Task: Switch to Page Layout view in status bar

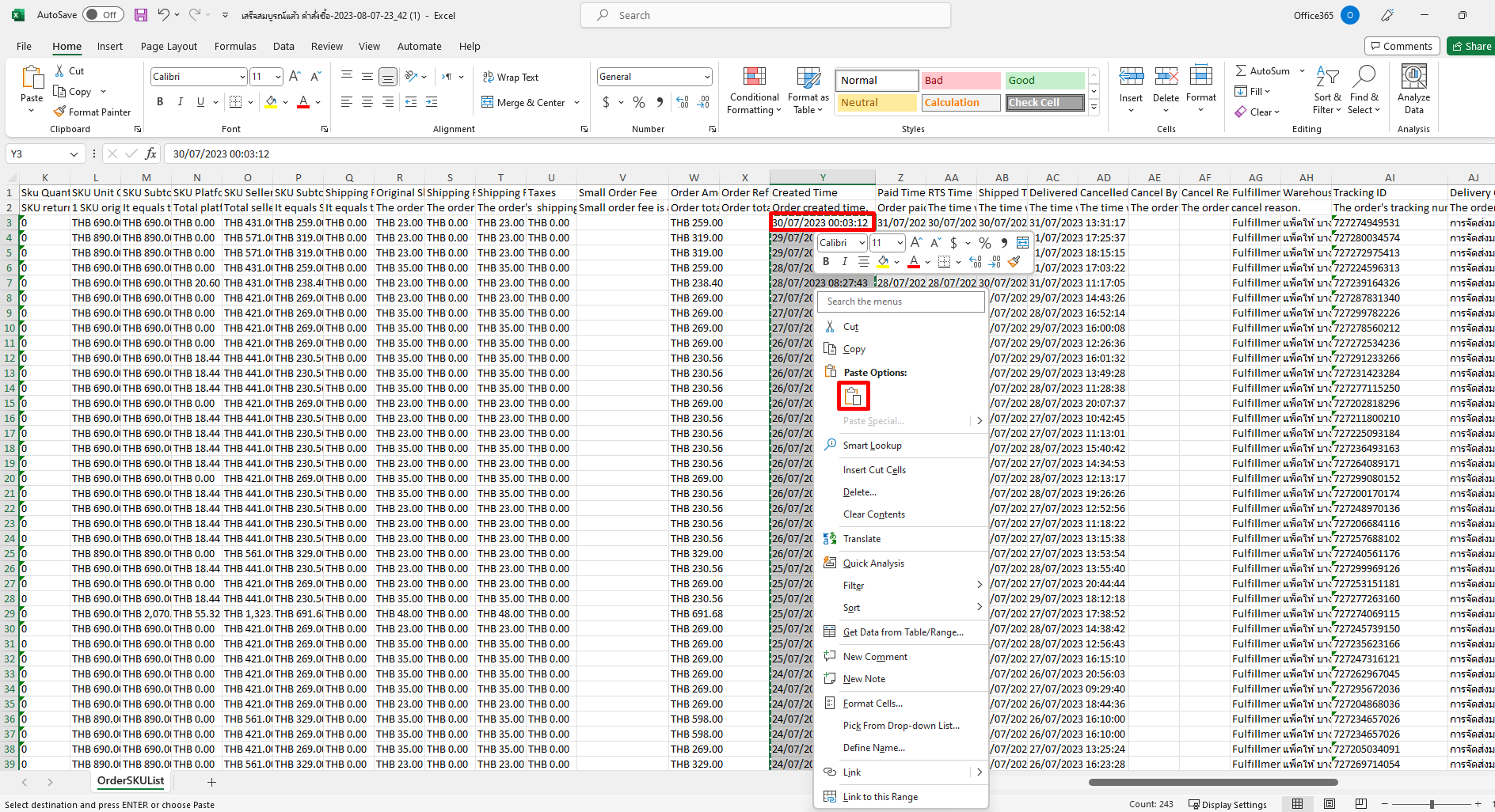Action: click(1330, 804)
